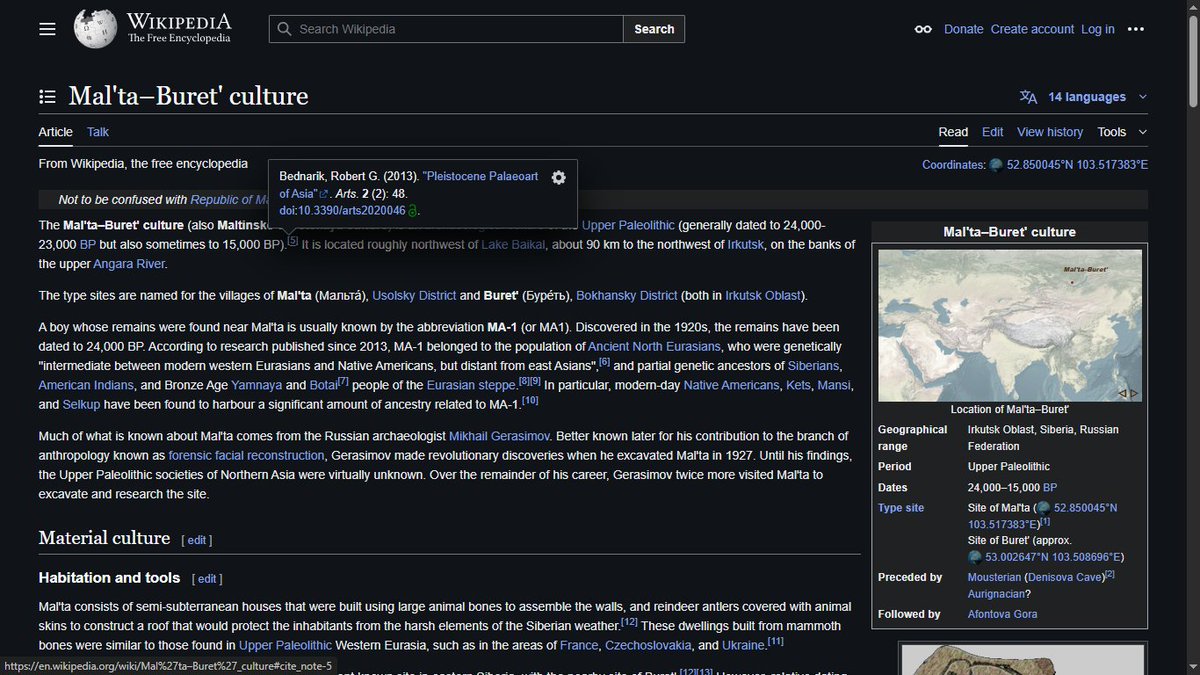Click the Donate link
The width and height of the screenshot is (1200, 675).
click(x=964, y=29)
